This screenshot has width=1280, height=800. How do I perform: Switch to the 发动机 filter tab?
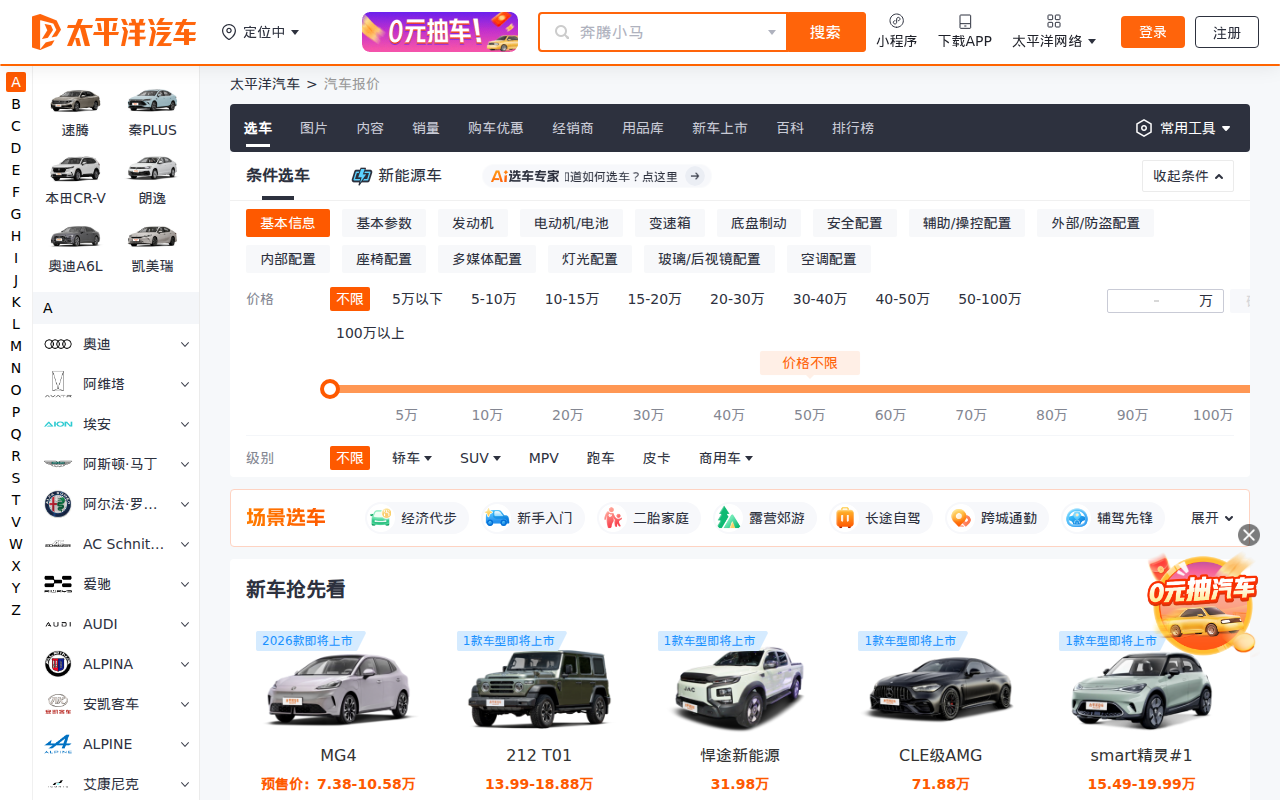(473, 223)
